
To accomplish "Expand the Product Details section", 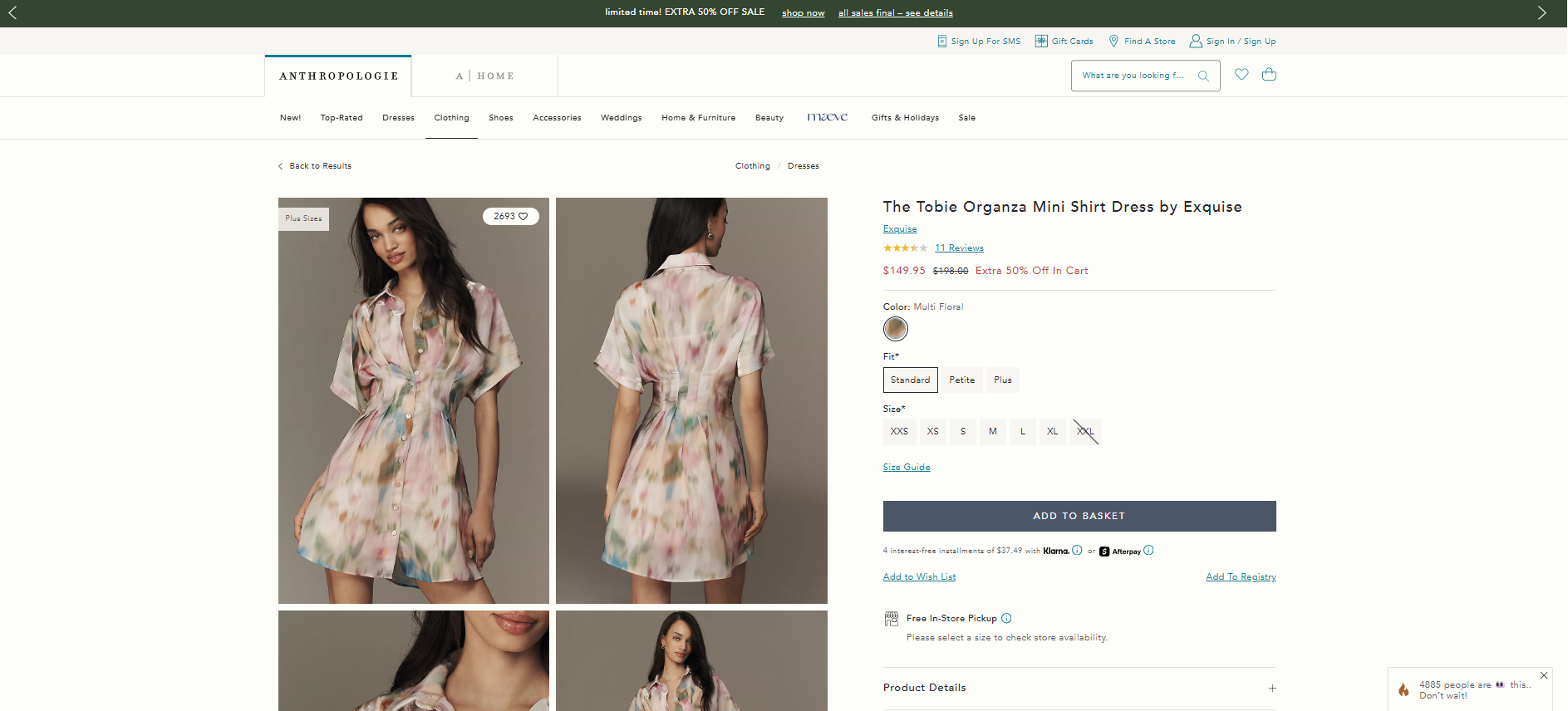I will [1079, 688].
